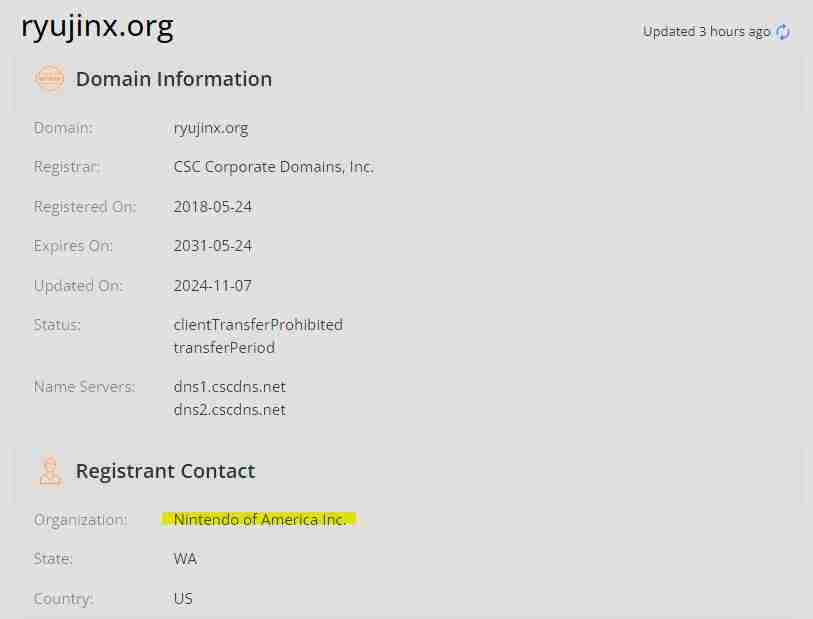This screenshot has height=619, width=813.
Task: Click the 'Registered On:' field label
Action: click(85, 207)
